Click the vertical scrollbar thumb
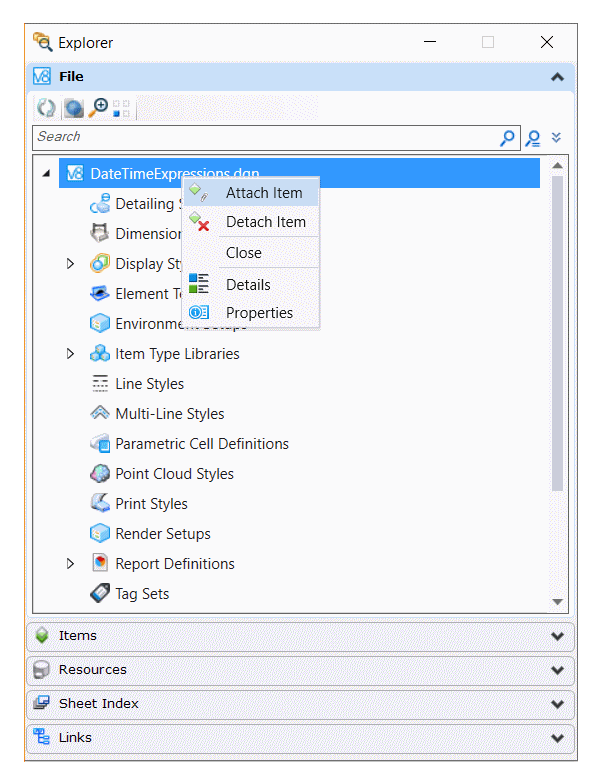 (558, 333)
